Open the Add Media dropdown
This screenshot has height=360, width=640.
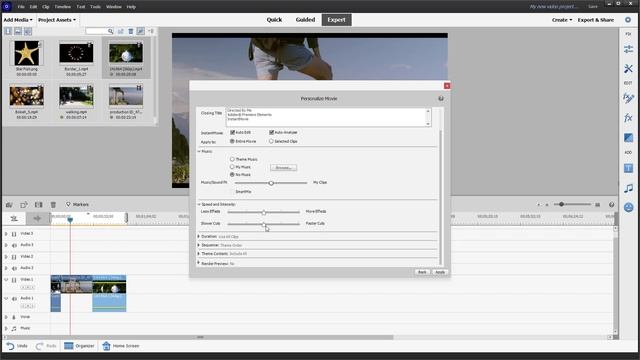[18, 20]
